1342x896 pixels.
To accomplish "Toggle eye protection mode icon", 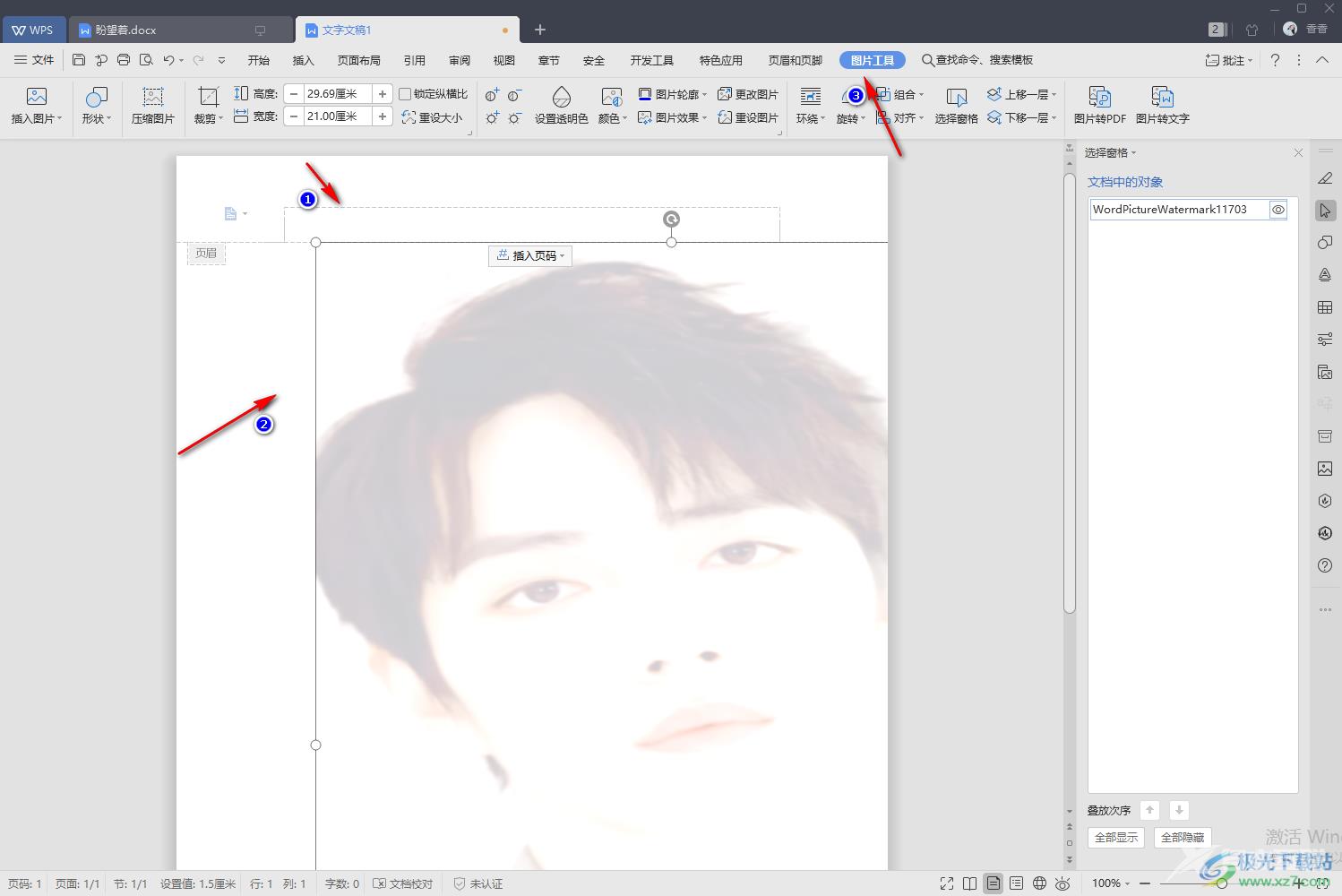I will tap(1062, 883).
